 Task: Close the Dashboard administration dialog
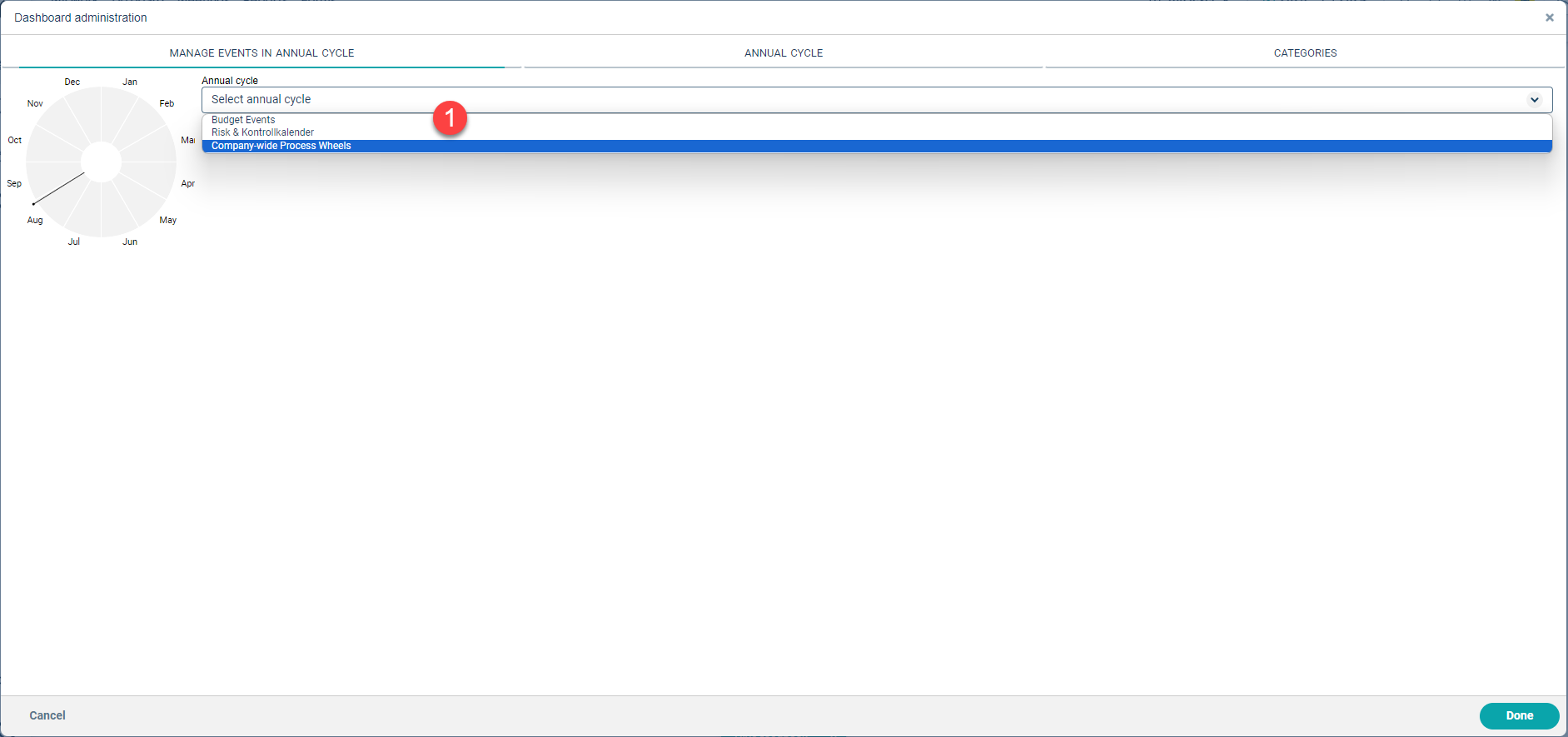tap(1549, 17)
